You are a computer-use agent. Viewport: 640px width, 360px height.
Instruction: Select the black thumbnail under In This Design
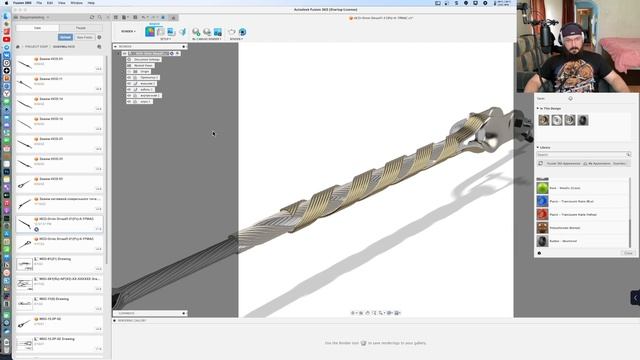click(583, 120)
